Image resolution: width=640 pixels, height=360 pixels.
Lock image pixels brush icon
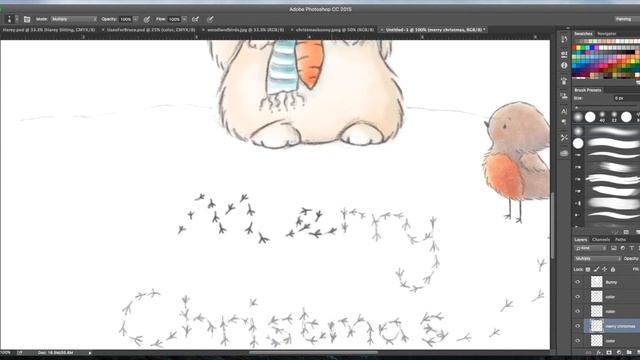click(596, 269)
